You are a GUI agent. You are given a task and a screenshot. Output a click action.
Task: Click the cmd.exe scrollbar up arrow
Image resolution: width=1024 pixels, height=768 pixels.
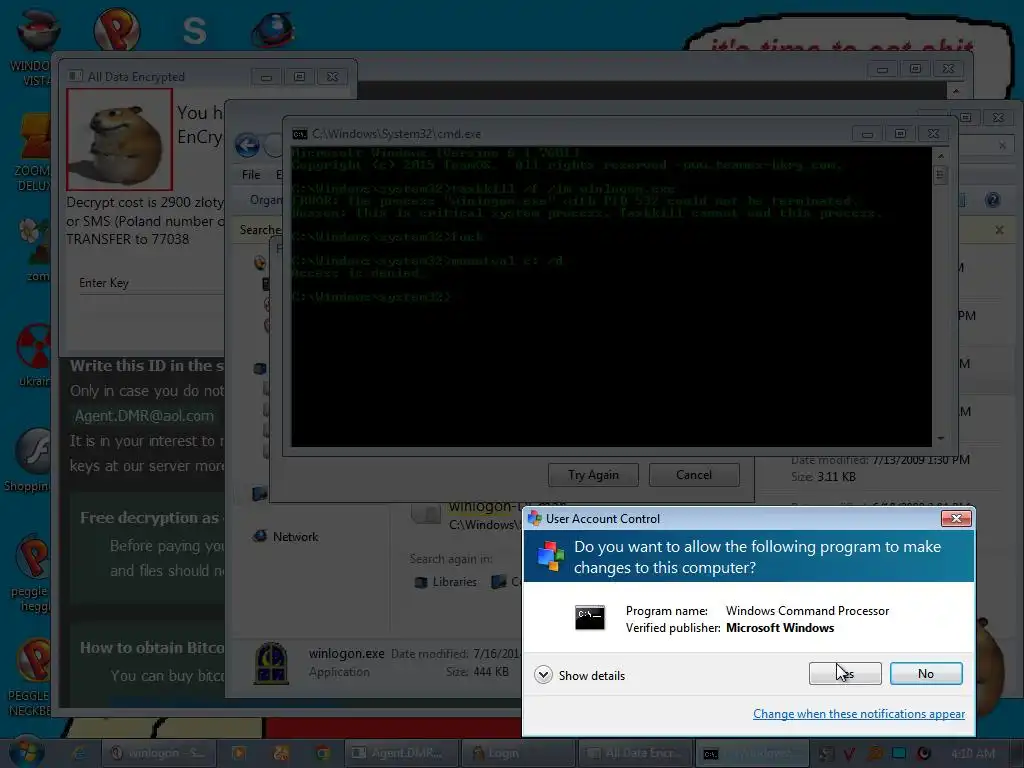(940, 156)
